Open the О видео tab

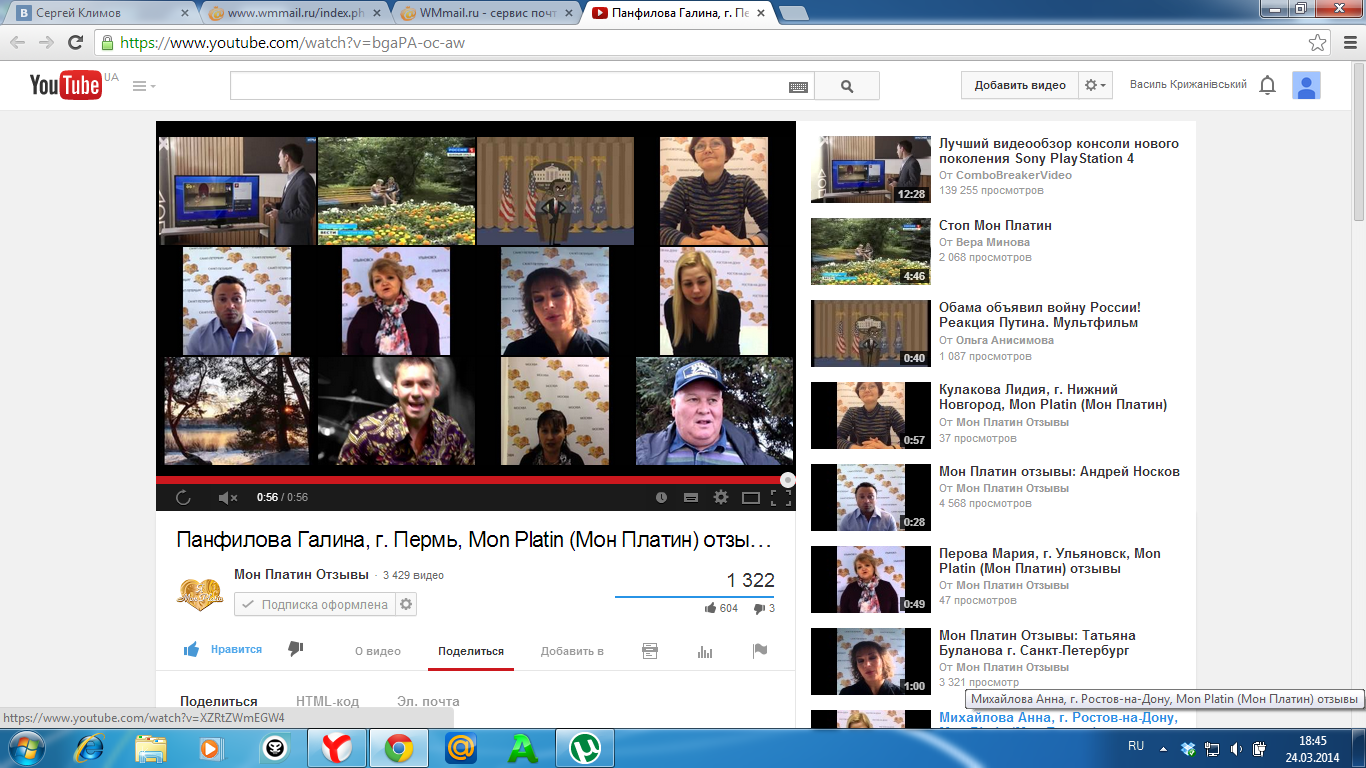[x=378, y=651]
